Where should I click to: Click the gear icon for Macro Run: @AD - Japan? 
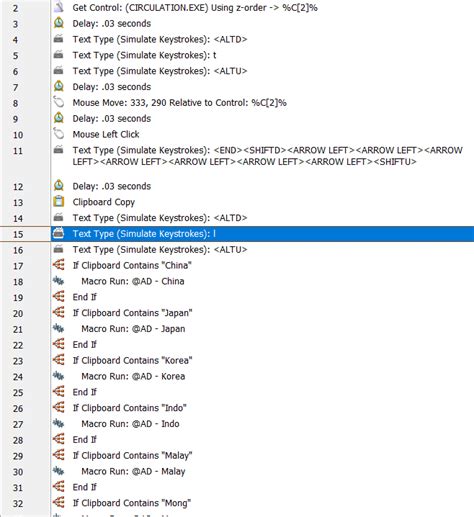(59, 328)
